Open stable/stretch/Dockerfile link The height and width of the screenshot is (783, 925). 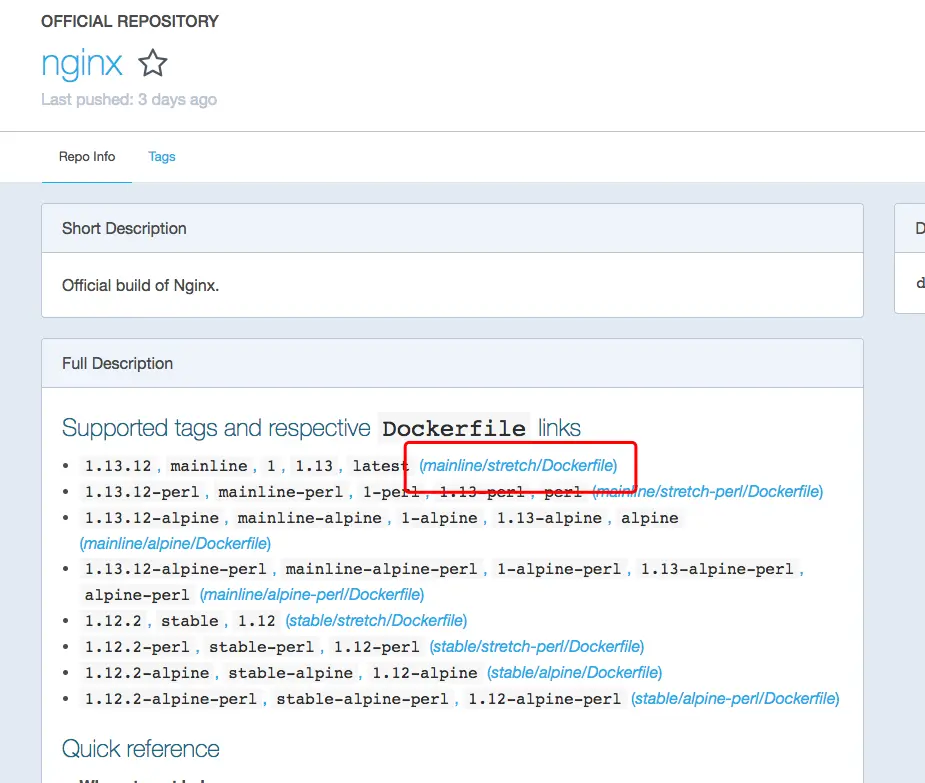376,620
